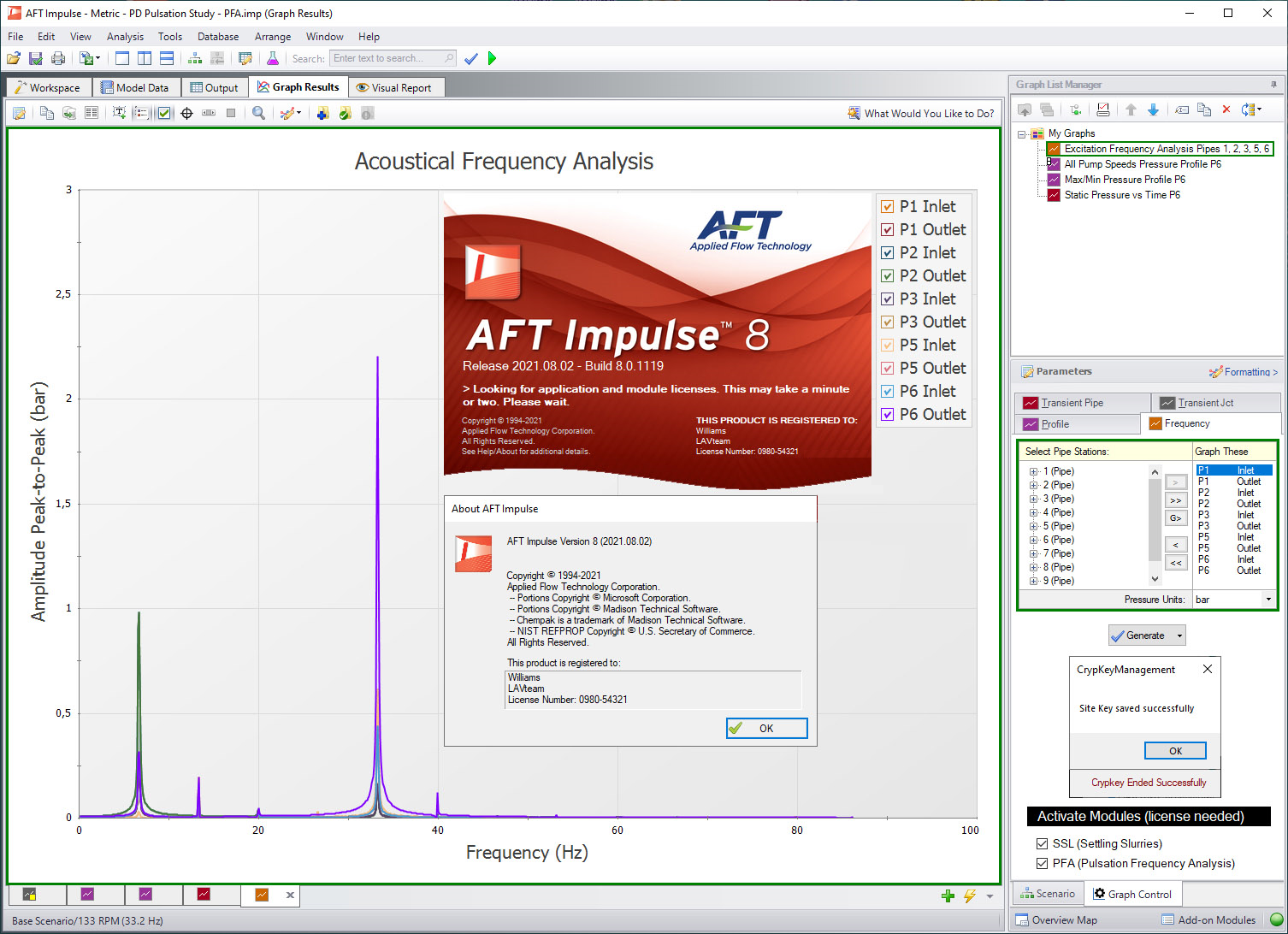Viewport: 1288px width, 934px height.
Task: Pin the Graph List Manager panel
Action: (1273, 85)
